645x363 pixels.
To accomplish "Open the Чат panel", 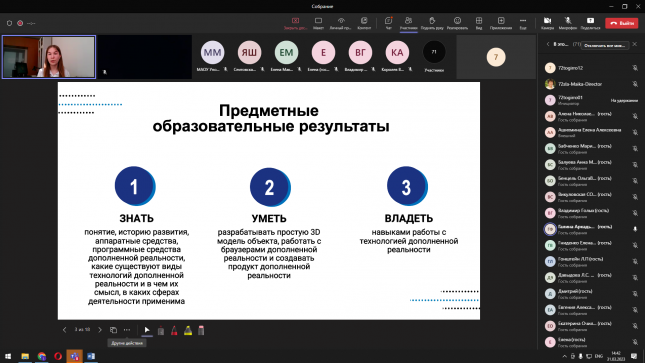I will click(x=388, y=23).
